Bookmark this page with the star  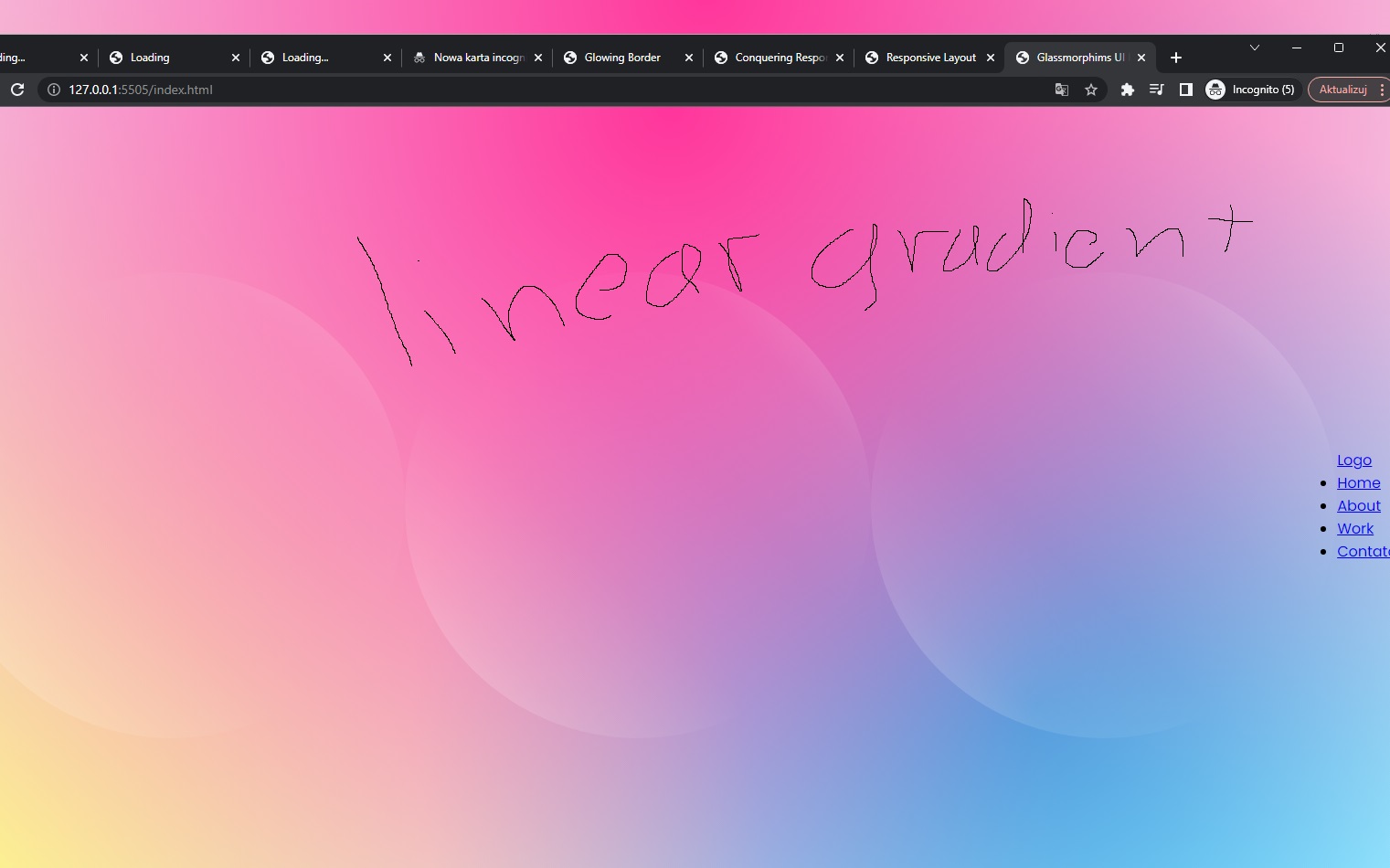[x=1091, y=90]
